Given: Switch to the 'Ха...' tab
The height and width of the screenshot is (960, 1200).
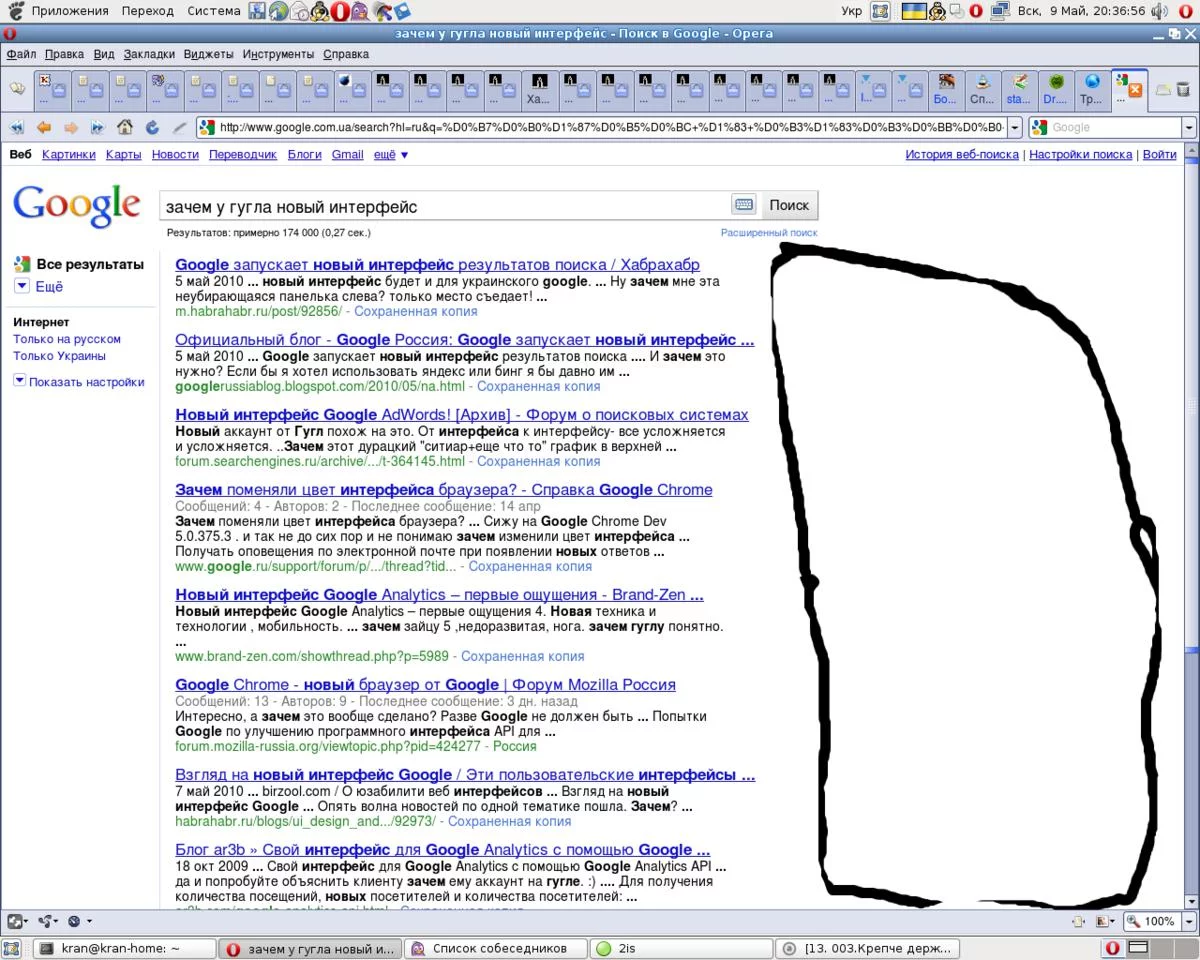Looking at the screenshot, I should (x=539, y=89).
